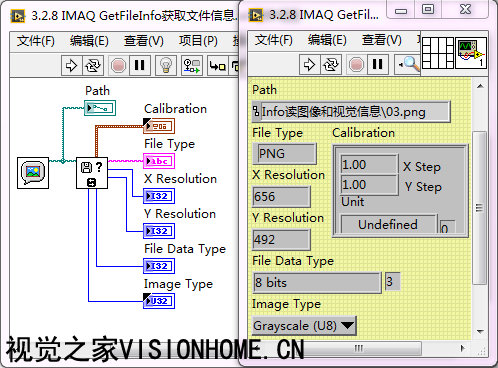Screen dimensions: 498x368
Task: Select the X Resolution I32 terminal
Action: [x=159, y=196]
